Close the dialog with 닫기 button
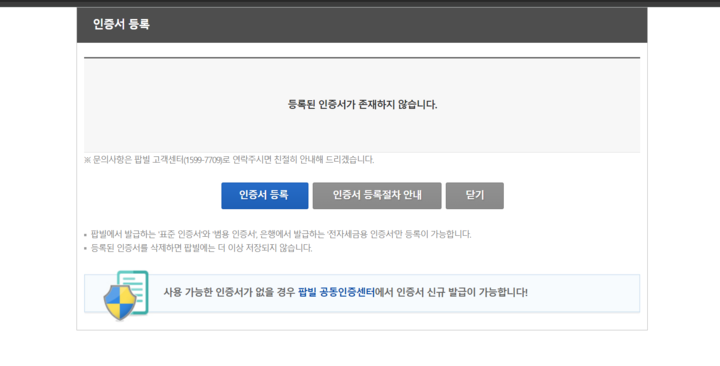The height and width of the screenshot is (366, 720). tap(474, 196)
